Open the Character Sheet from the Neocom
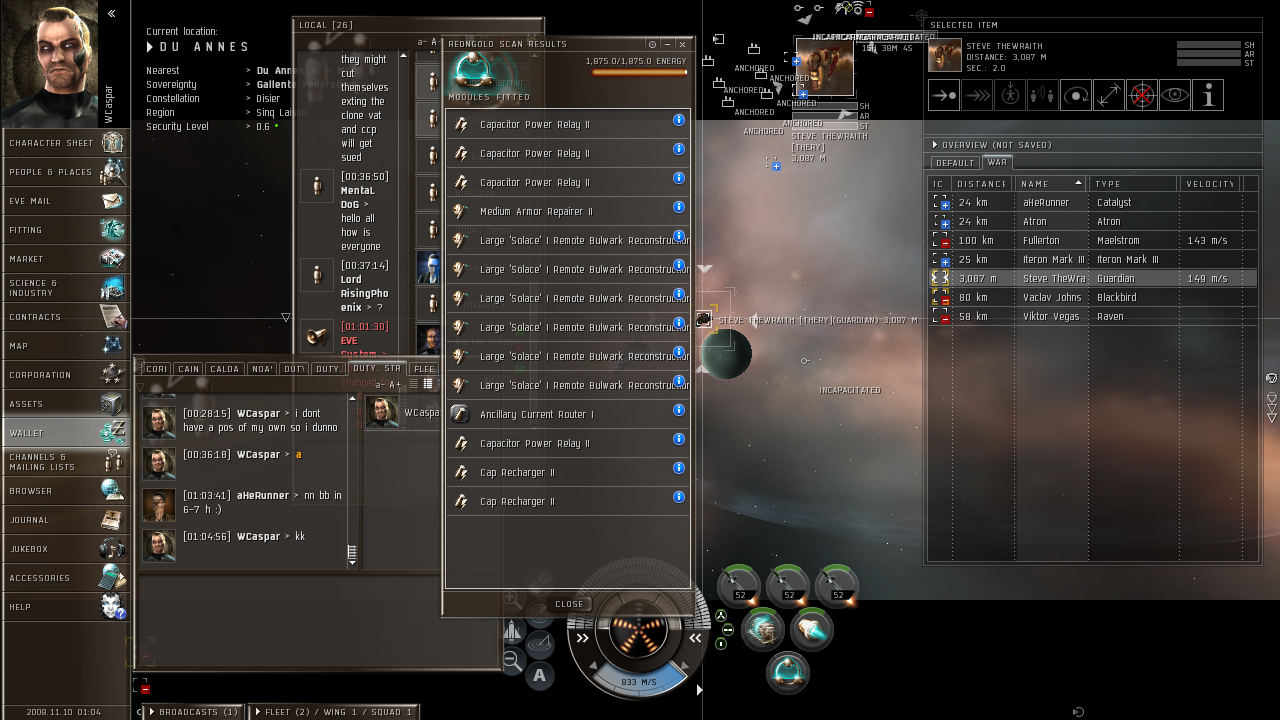Viewport: 1280px width, 720px height. (x=66, y=143)
